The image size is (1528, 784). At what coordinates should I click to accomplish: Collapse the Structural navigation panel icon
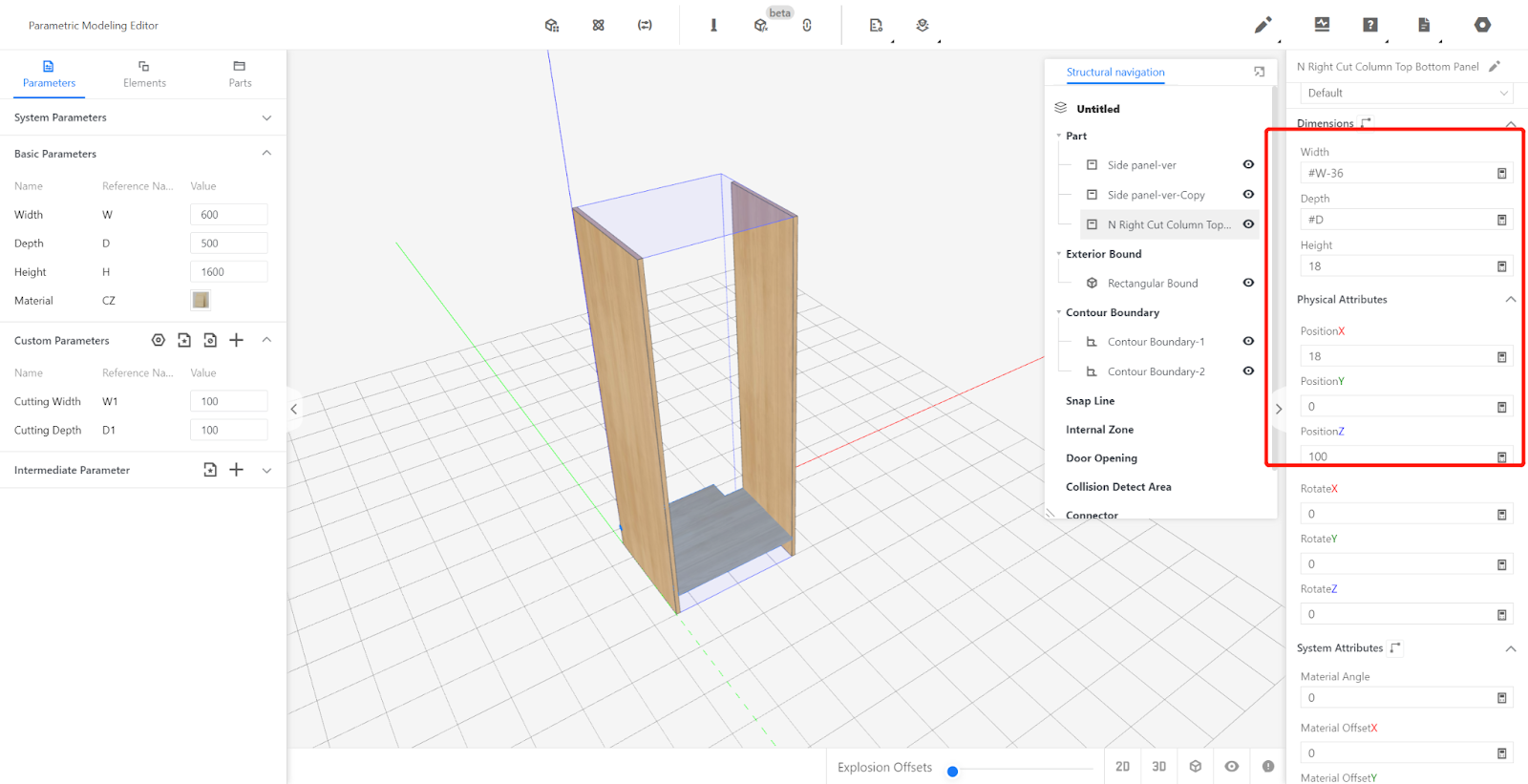click(x=1259, y=72)
